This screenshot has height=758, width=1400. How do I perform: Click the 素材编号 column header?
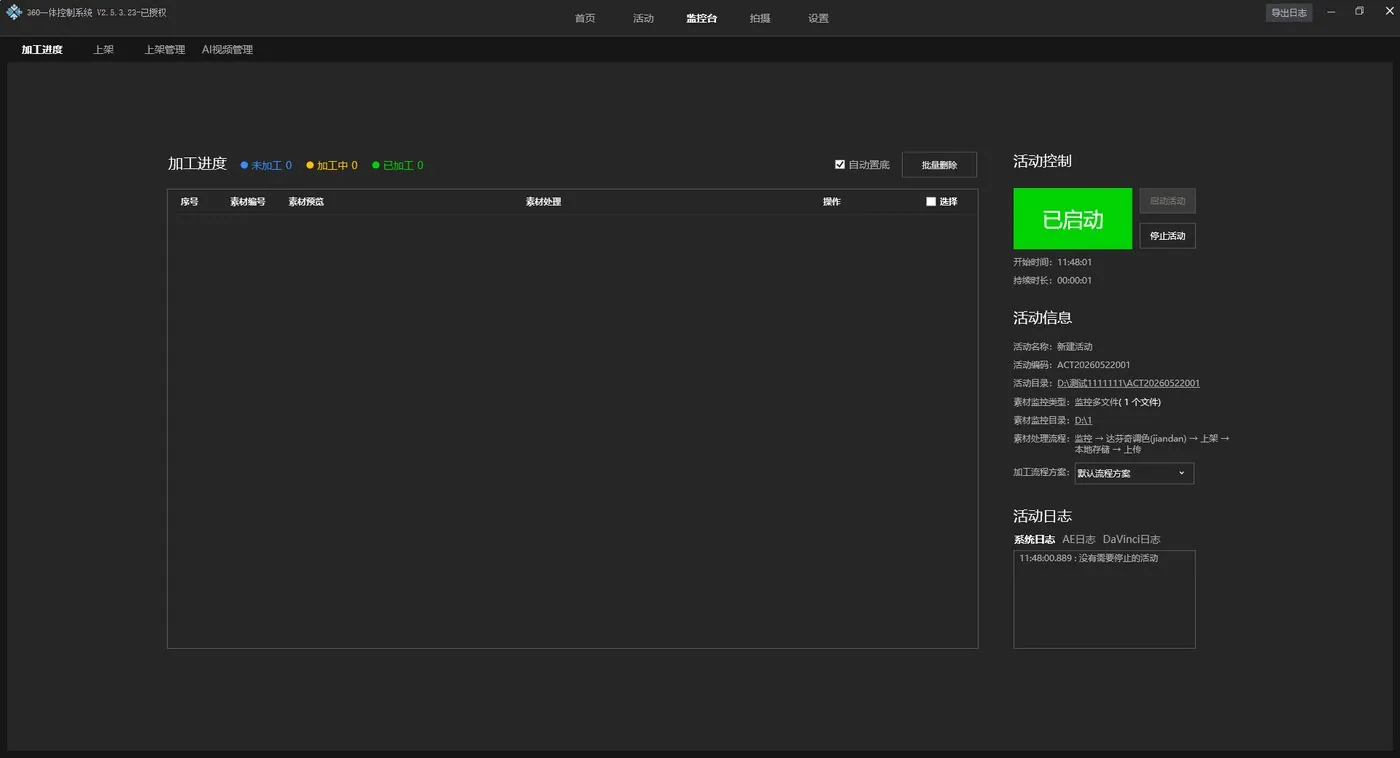248,202
